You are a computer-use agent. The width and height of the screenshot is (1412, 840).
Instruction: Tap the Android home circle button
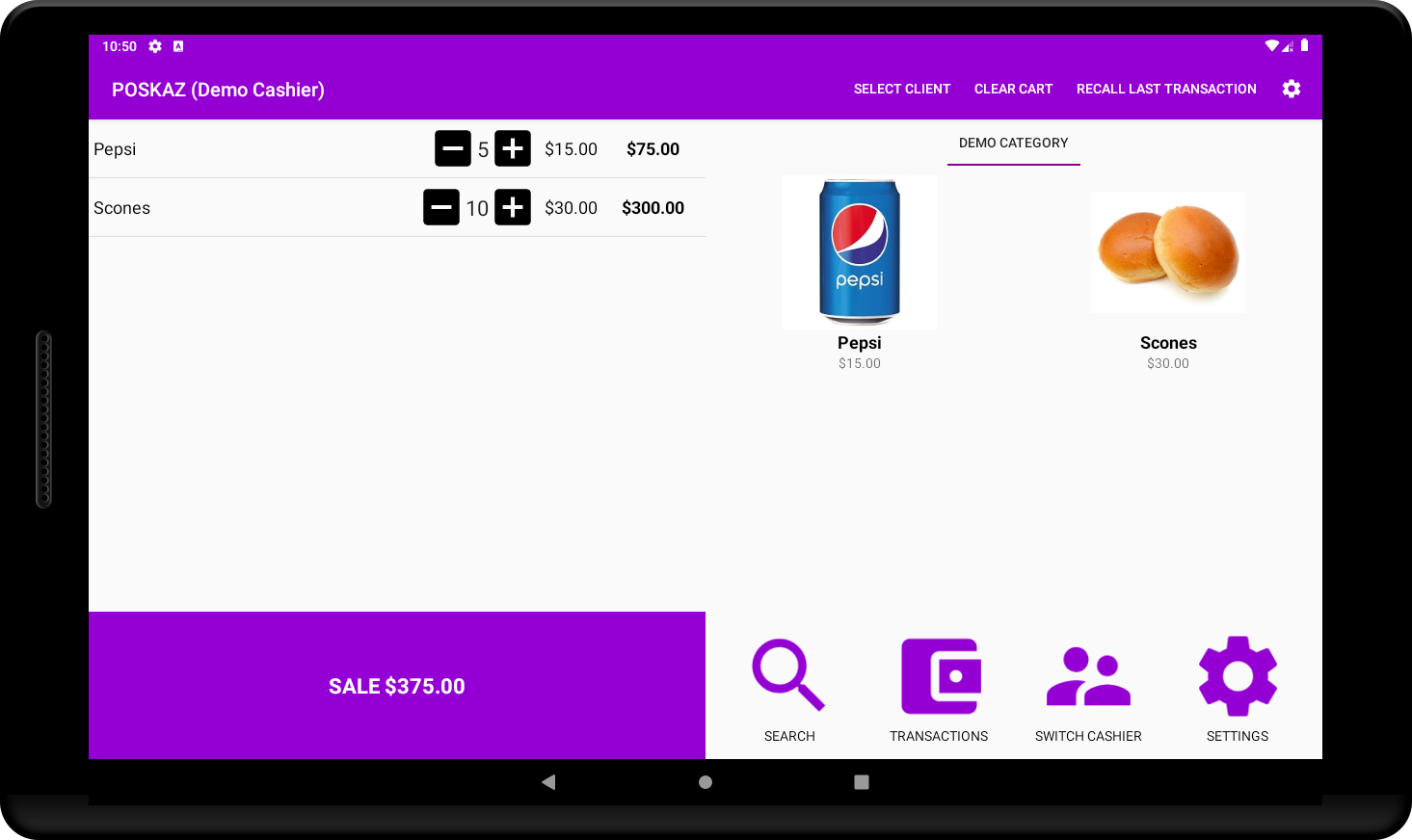pos(706,782)
